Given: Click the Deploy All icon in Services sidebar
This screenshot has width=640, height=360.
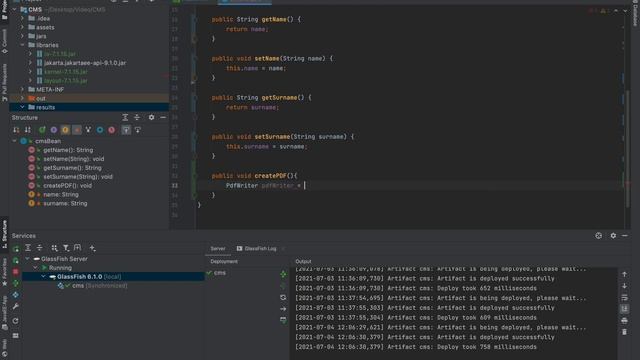Looking at the screenshot, I should click(16, 283).
